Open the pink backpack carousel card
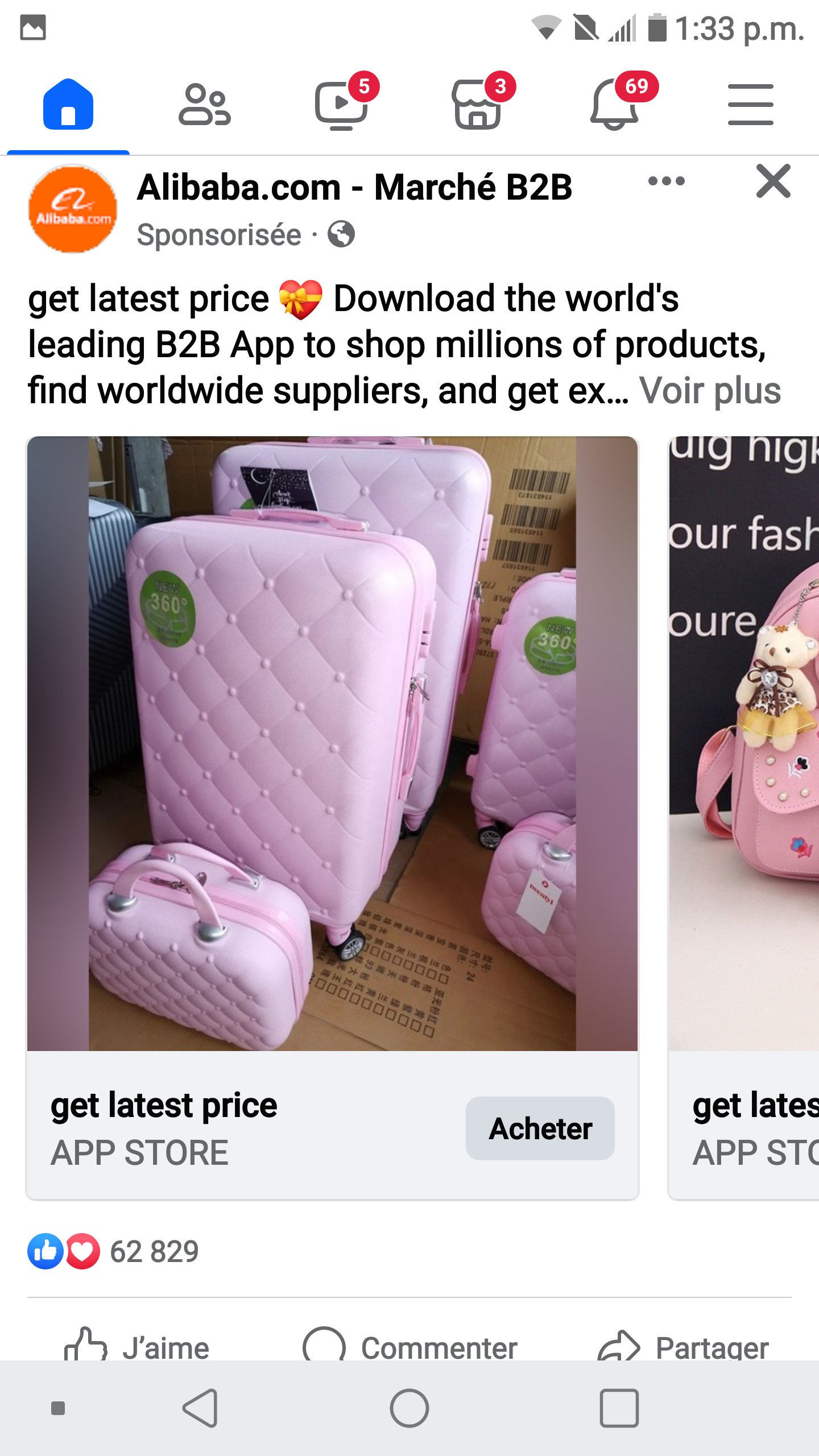The image size is (819, 1456). click(744, 818)
